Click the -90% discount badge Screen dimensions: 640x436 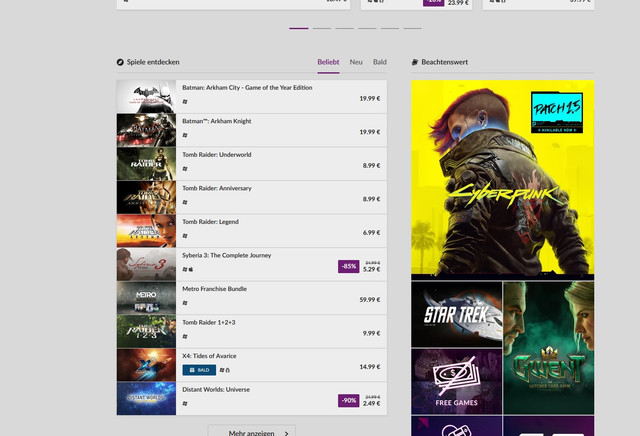[x=349, y=400]
